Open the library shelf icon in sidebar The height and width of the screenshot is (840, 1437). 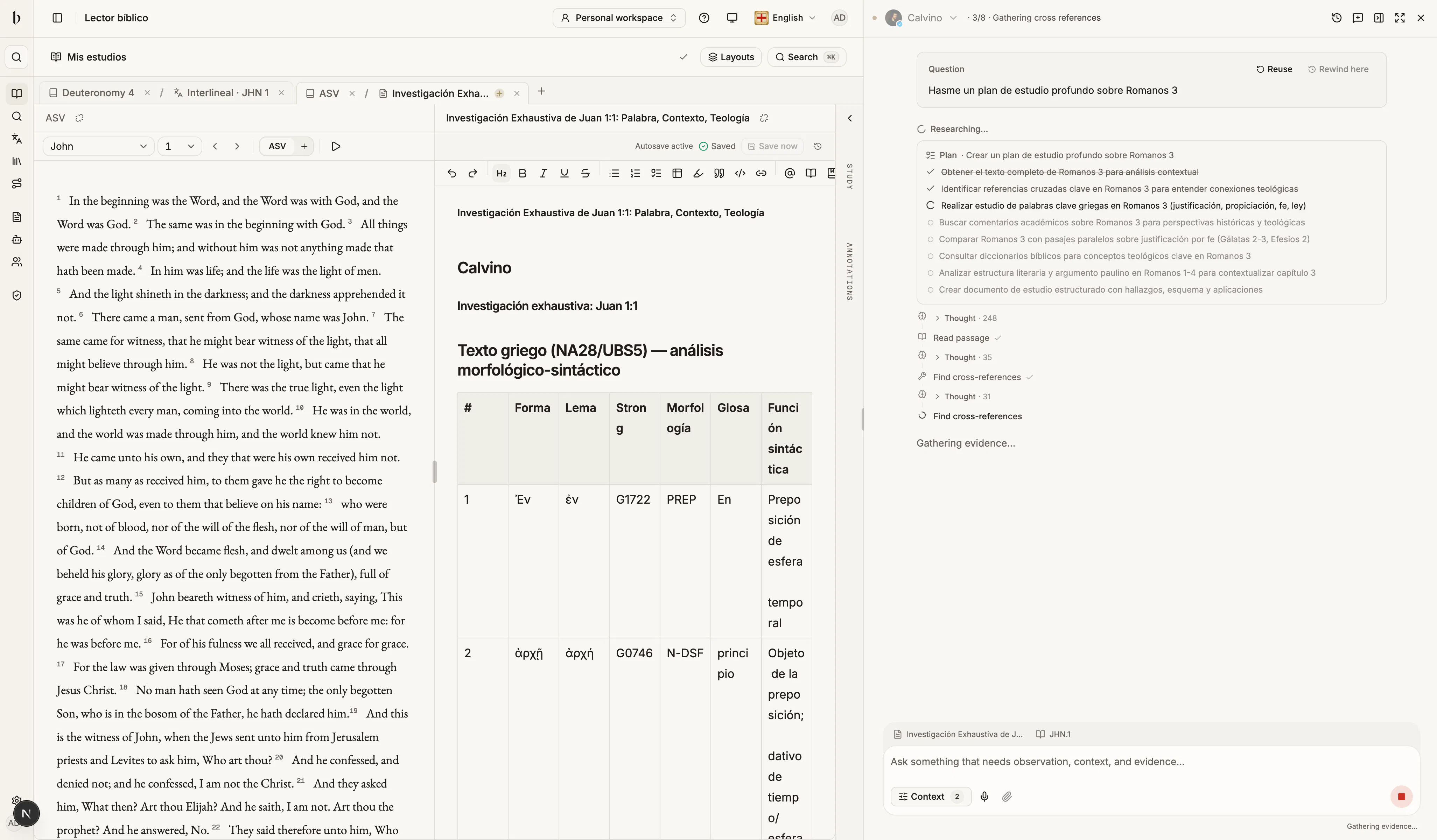point(16,161)
